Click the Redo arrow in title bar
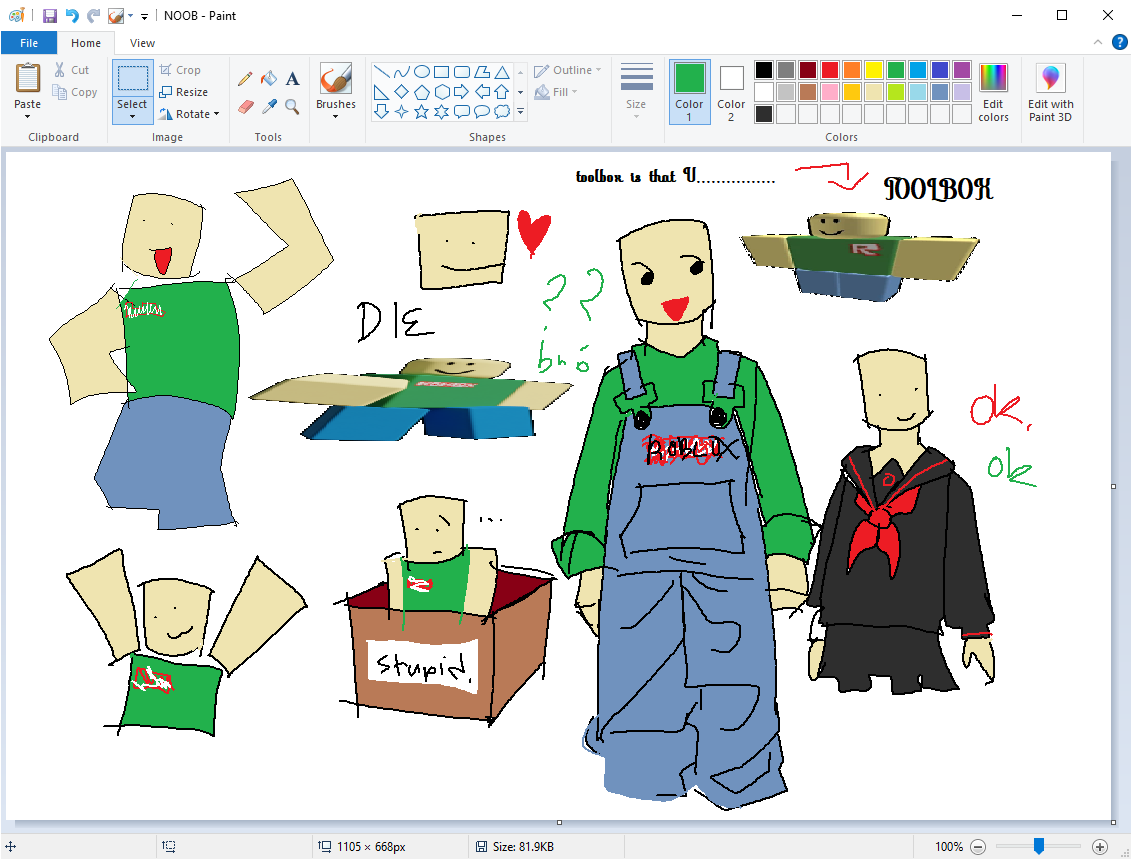The width and height of the screenshot is (1132, 860). [x=93, y=15]
